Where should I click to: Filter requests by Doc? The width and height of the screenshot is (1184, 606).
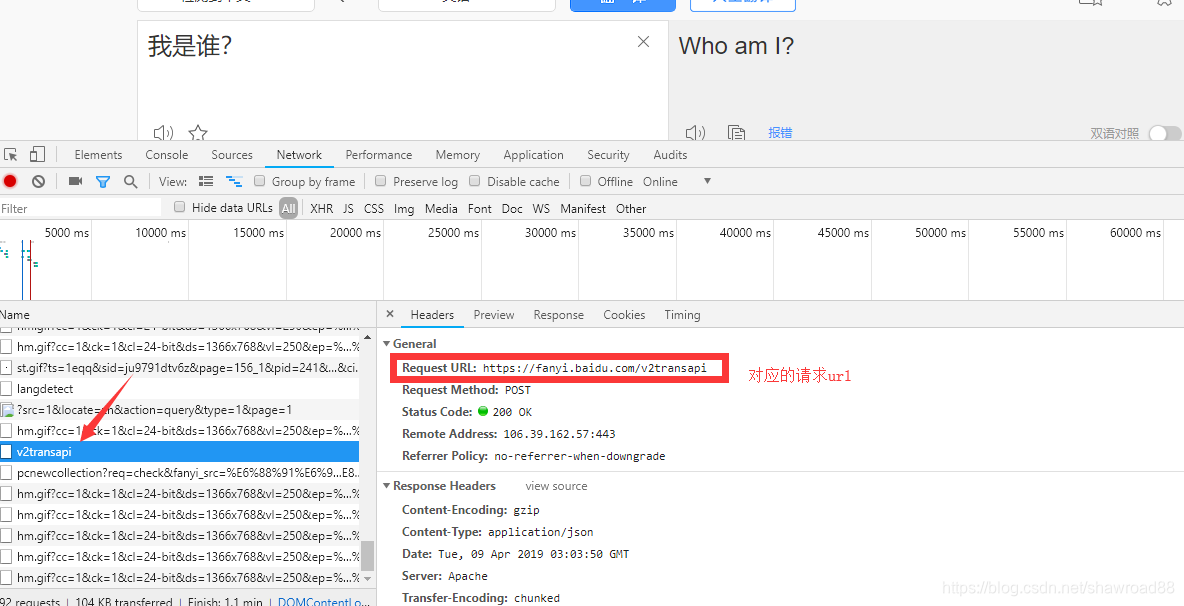pos(512,208)
